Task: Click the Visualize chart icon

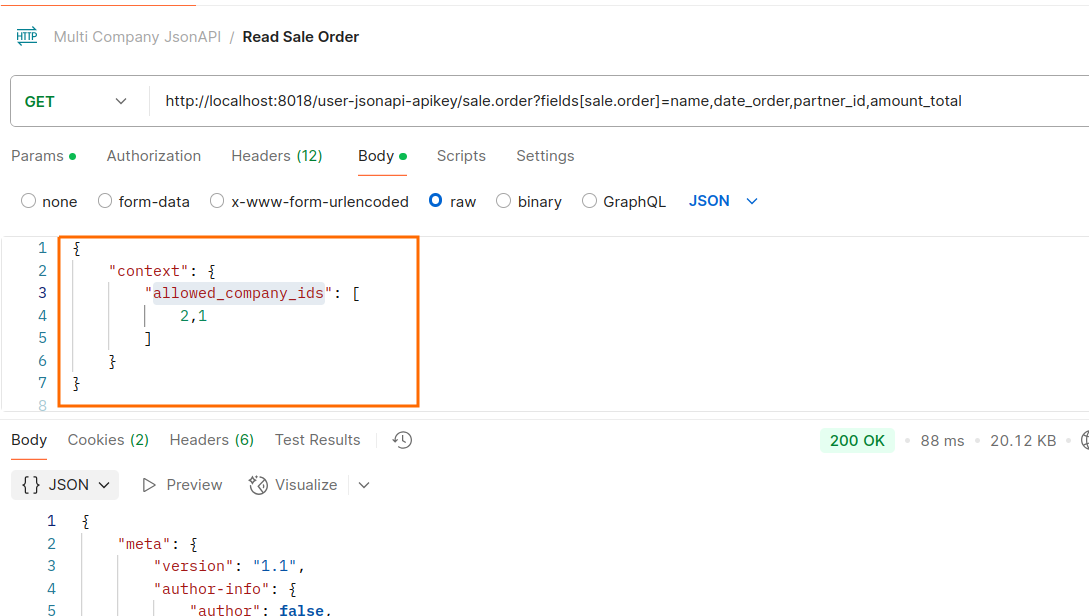Action: click(258, 485)
